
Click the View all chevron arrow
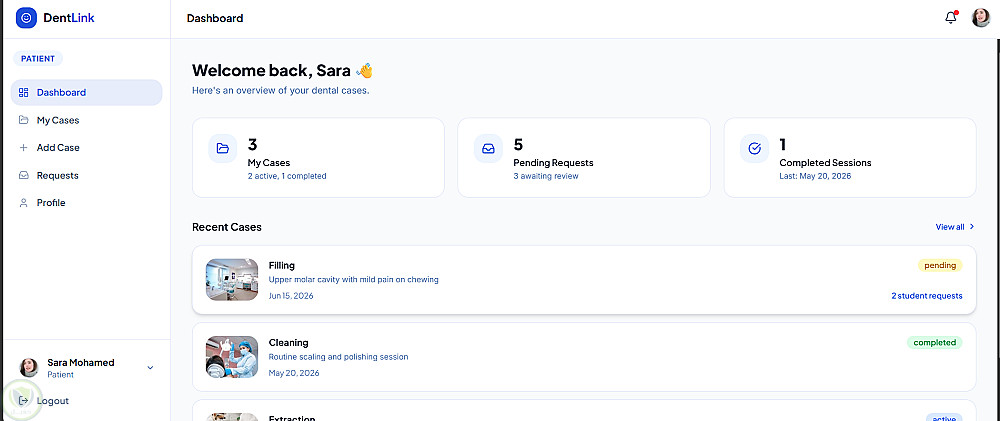(971, 226)
